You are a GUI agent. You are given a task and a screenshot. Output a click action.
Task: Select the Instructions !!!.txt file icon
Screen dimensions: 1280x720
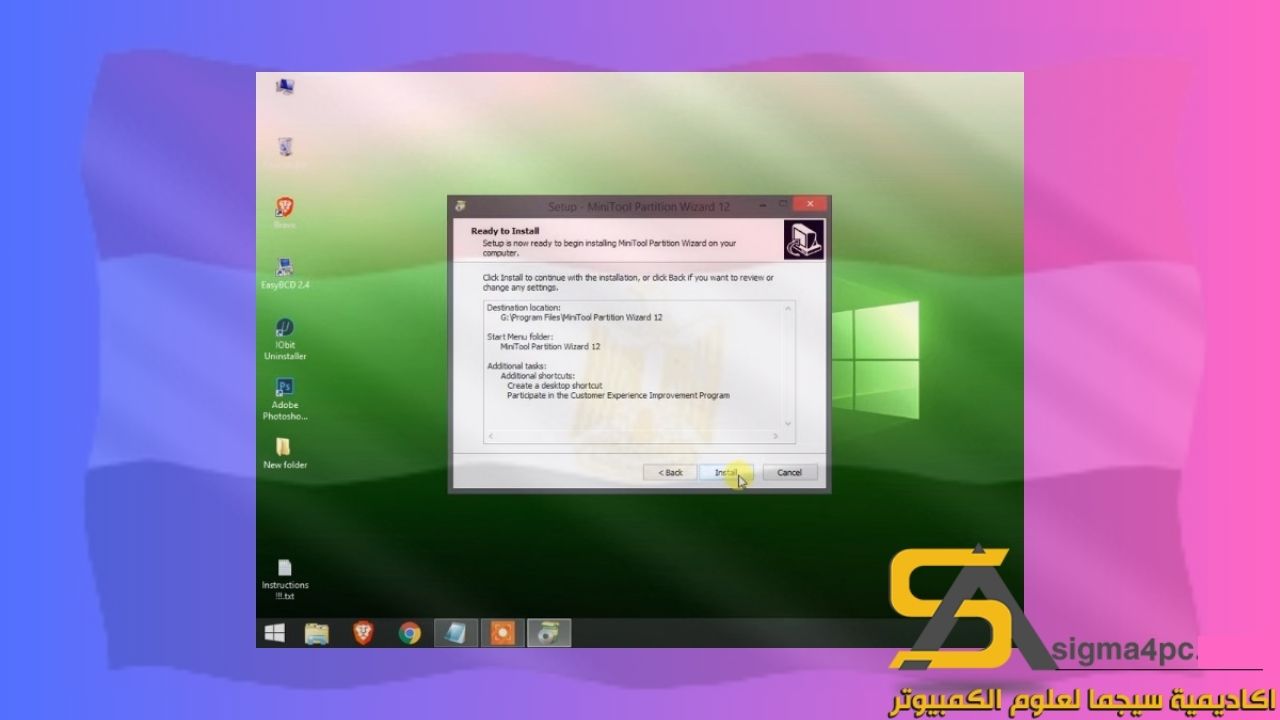[x=285, y=579]
